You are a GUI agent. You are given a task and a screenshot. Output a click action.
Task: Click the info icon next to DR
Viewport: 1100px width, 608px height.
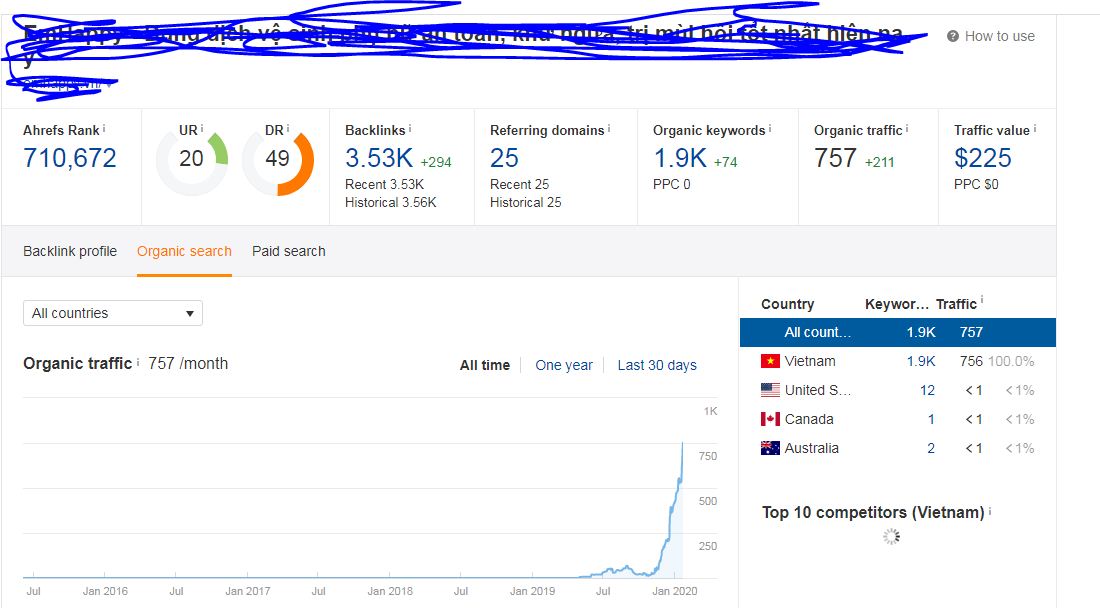coord(288,128)
